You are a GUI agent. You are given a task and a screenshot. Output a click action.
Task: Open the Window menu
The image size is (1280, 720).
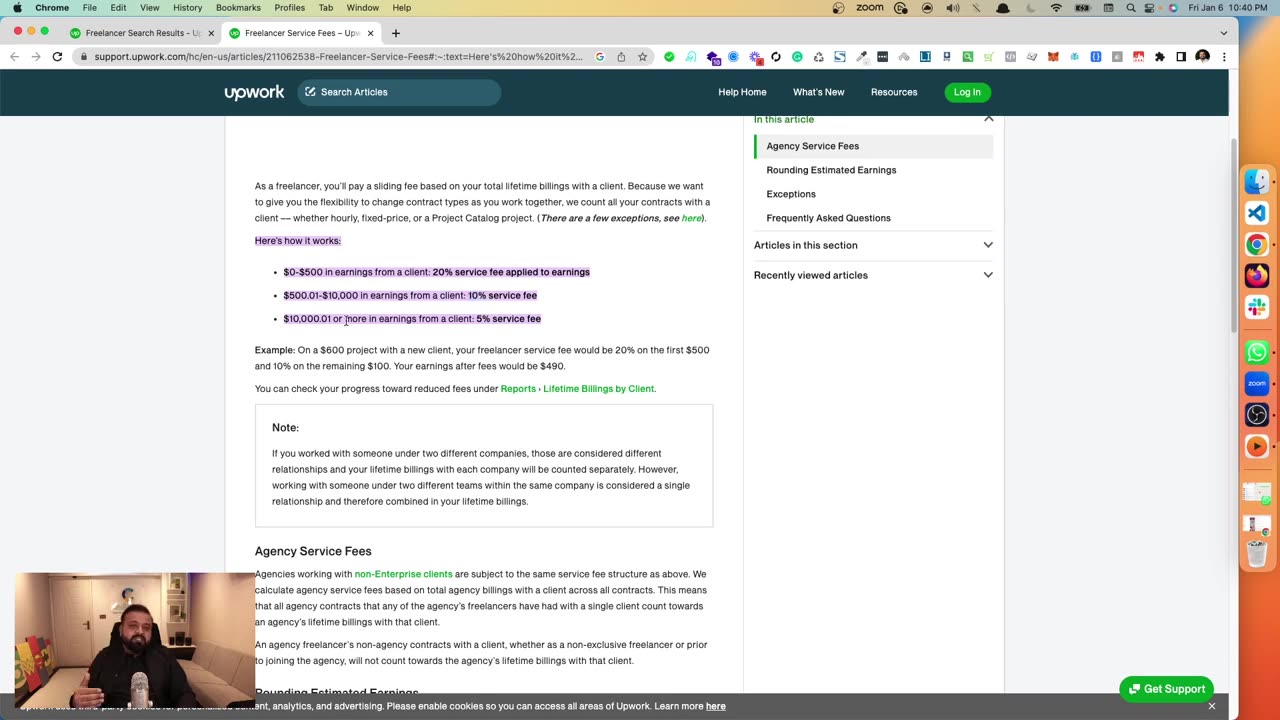pyautogui.click(x=362, y=8)
